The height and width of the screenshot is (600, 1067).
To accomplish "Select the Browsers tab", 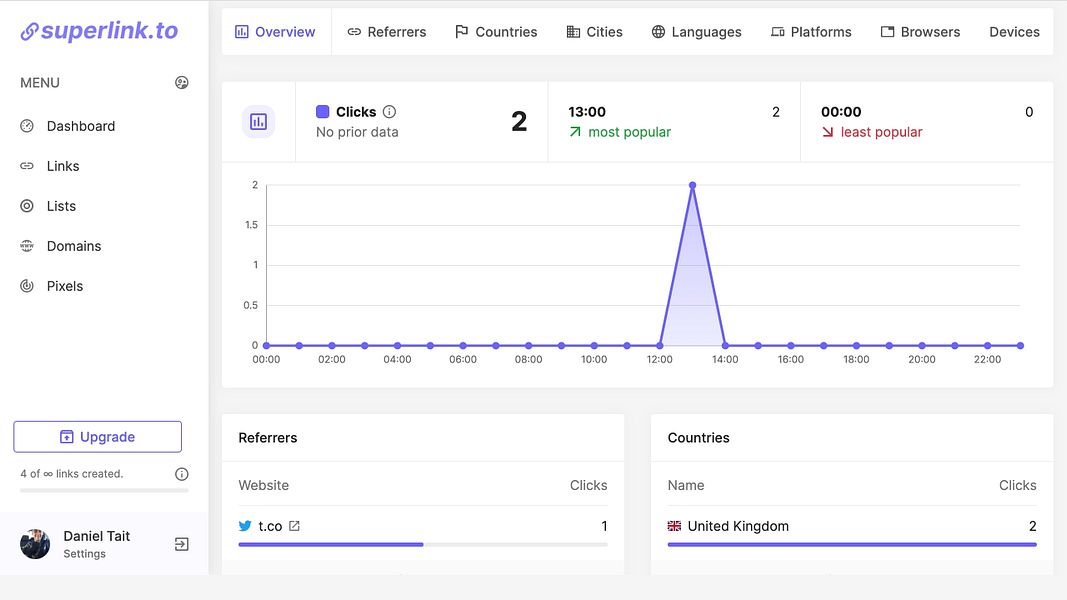I will pyautogui.click(x=920, y=32).
